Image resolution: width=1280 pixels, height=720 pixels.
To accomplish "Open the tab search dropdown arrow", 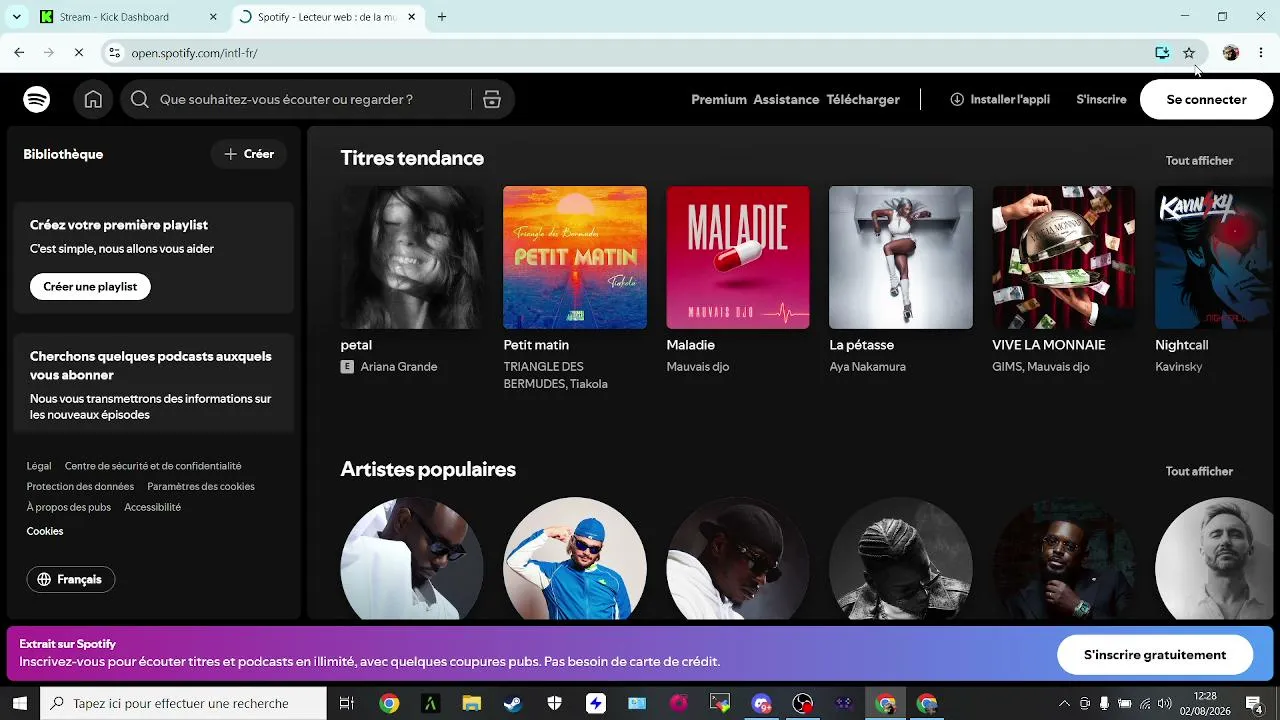I will [16, 17].
